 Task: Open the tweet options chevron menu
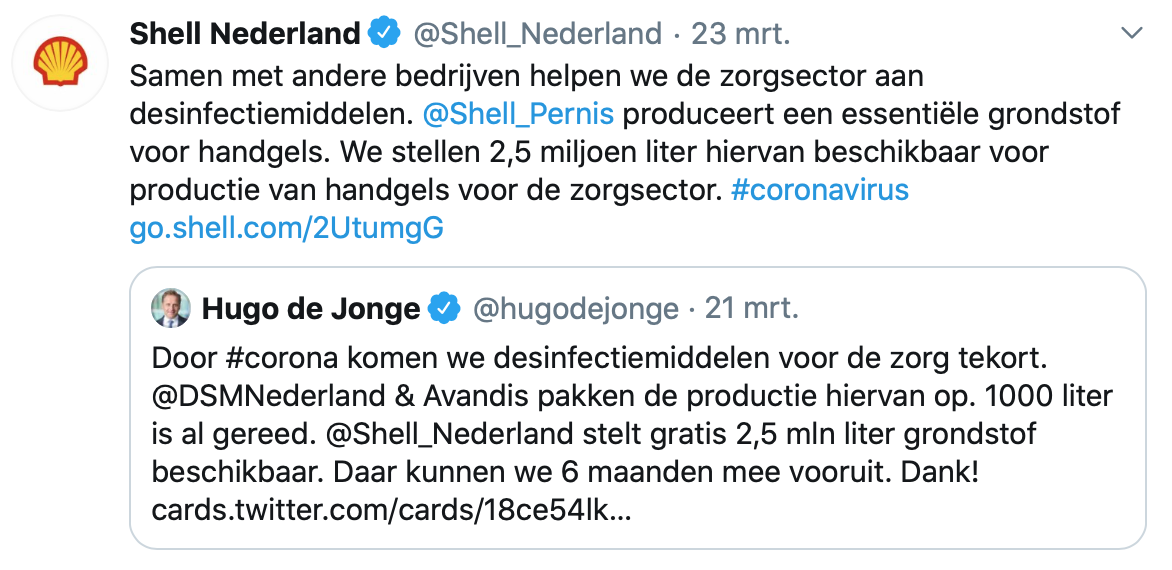tap(1131, 34)
